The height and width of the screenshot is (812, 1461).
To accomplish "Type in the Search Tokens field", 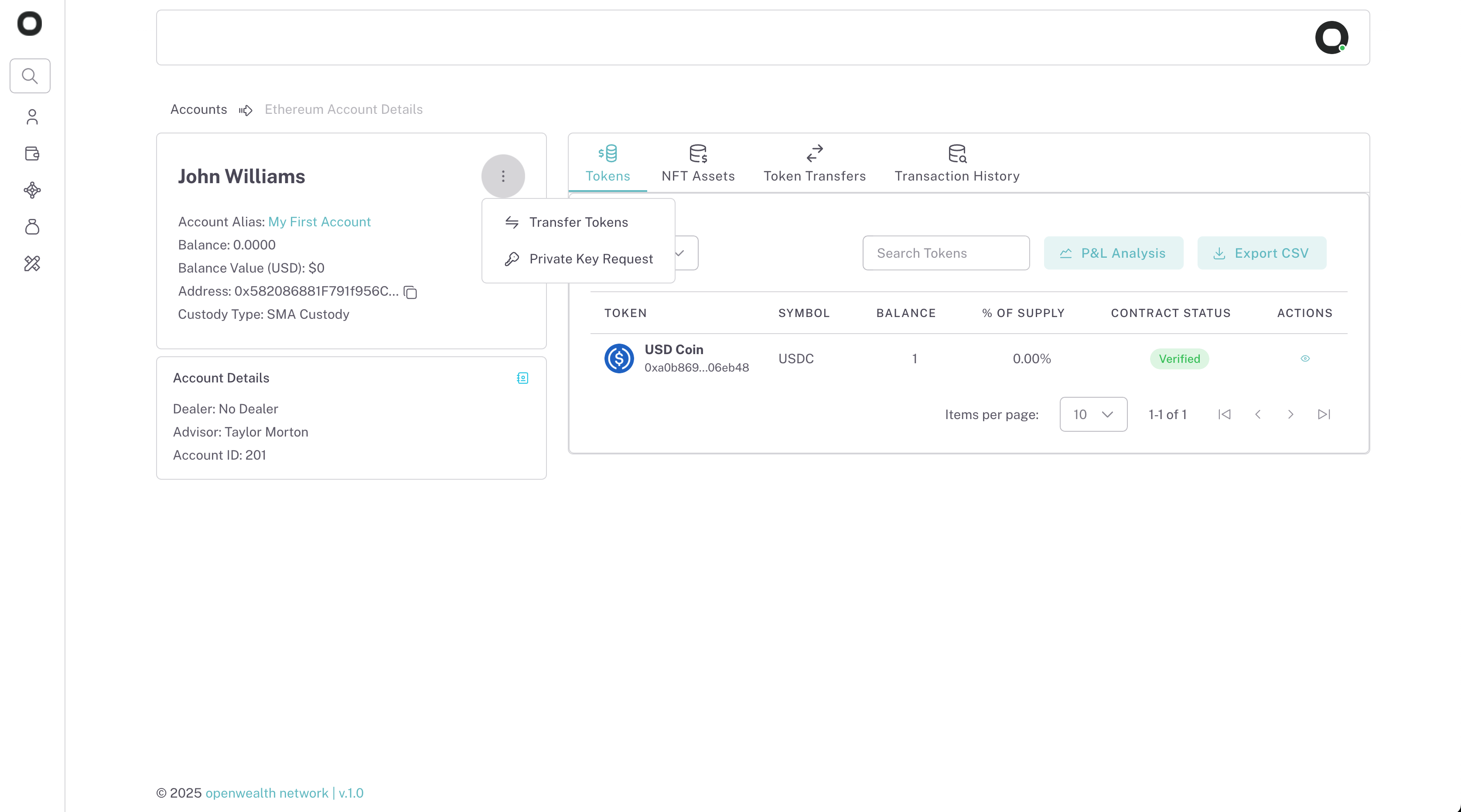I will 945,253.
